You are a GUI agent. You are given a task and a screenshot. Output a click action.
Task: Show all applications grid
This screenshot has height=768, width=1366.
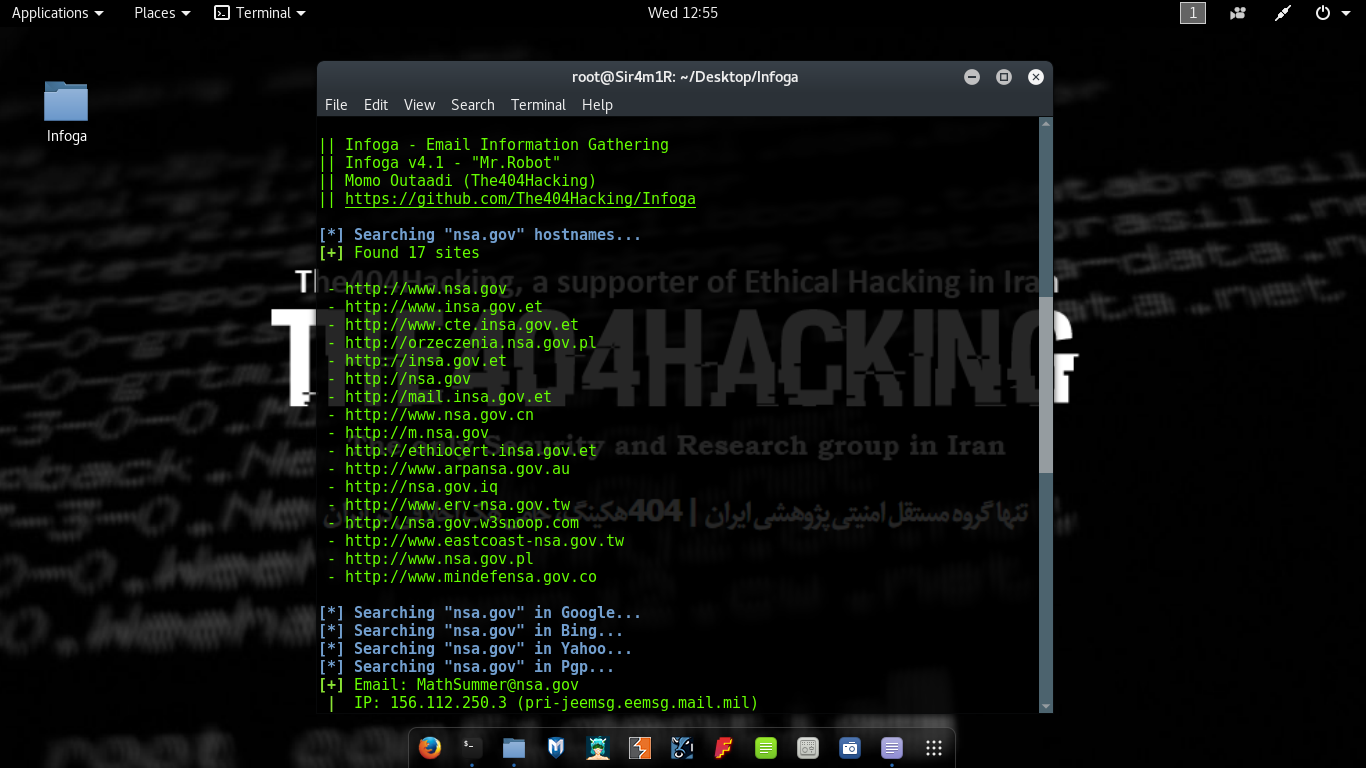pyautogui.click(x=934, y=748)
